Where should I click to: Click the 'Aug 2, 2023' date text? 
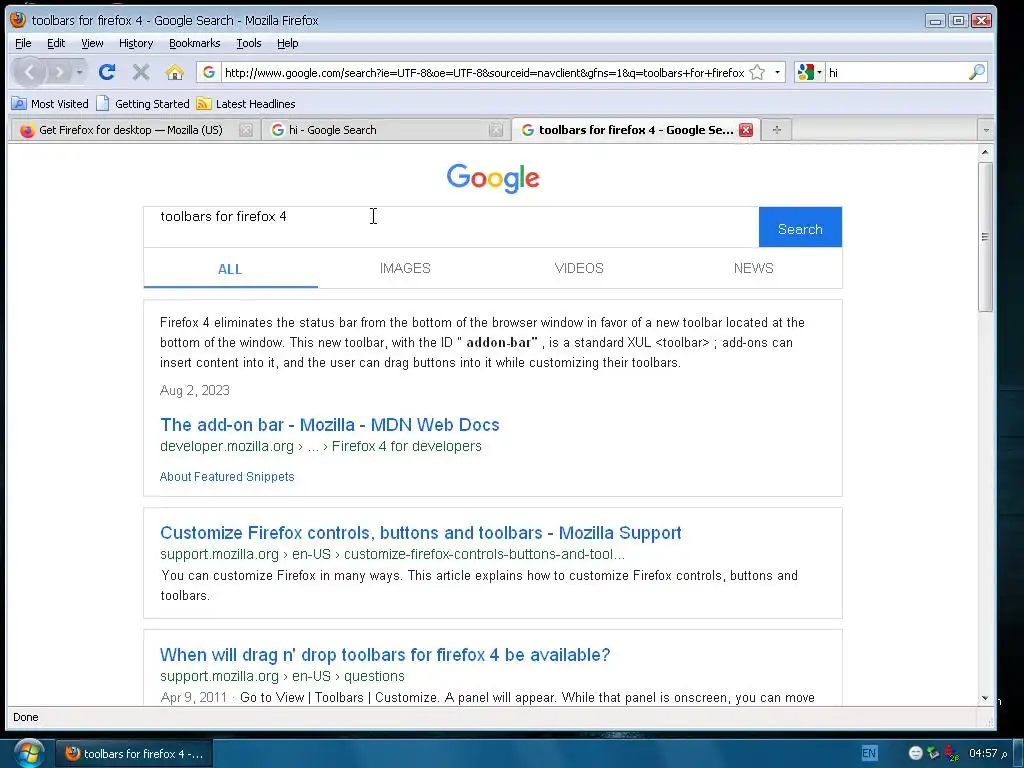[195, 391]
